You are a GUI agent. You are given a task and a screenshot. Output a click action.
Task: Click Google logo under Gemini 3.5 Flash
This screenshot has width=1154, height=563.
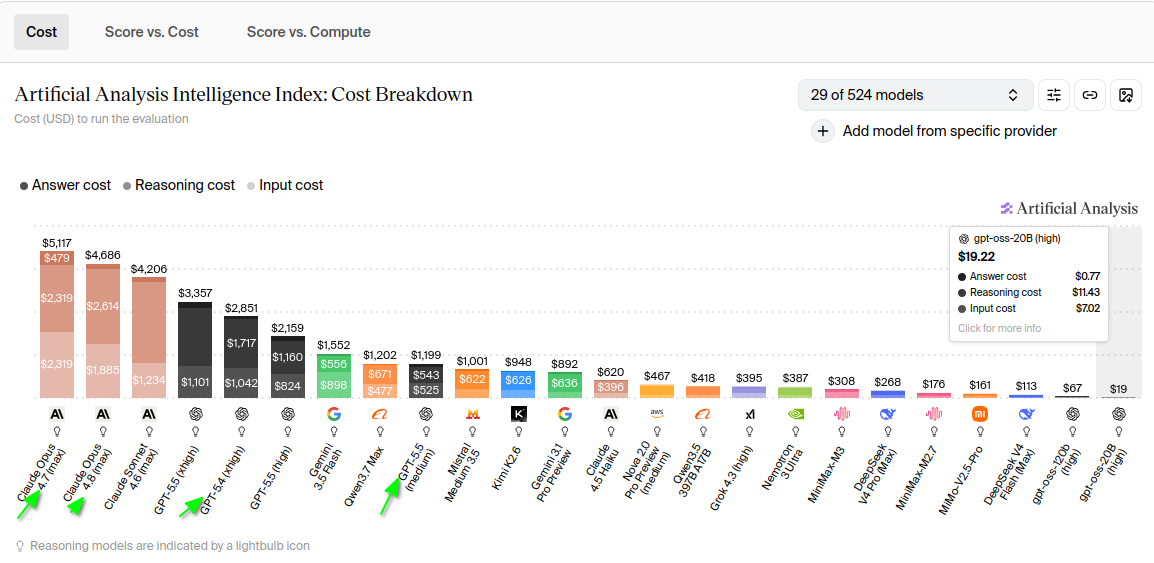(x=333, y=414)
